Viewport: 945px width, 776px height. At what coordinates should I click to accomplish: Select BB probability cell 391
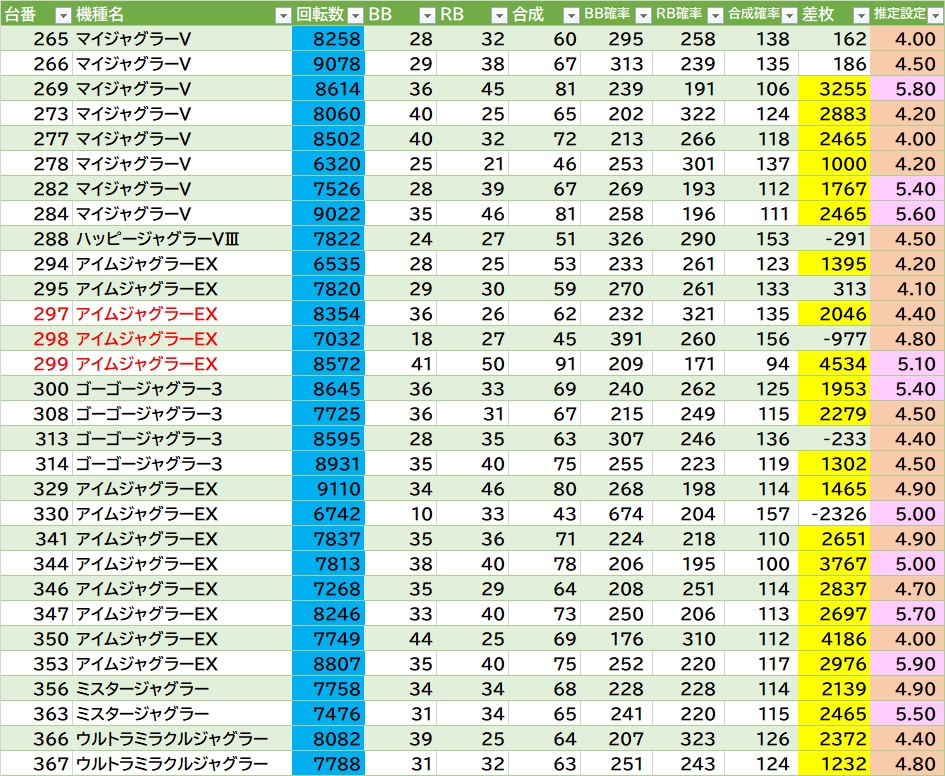(617, 339)
